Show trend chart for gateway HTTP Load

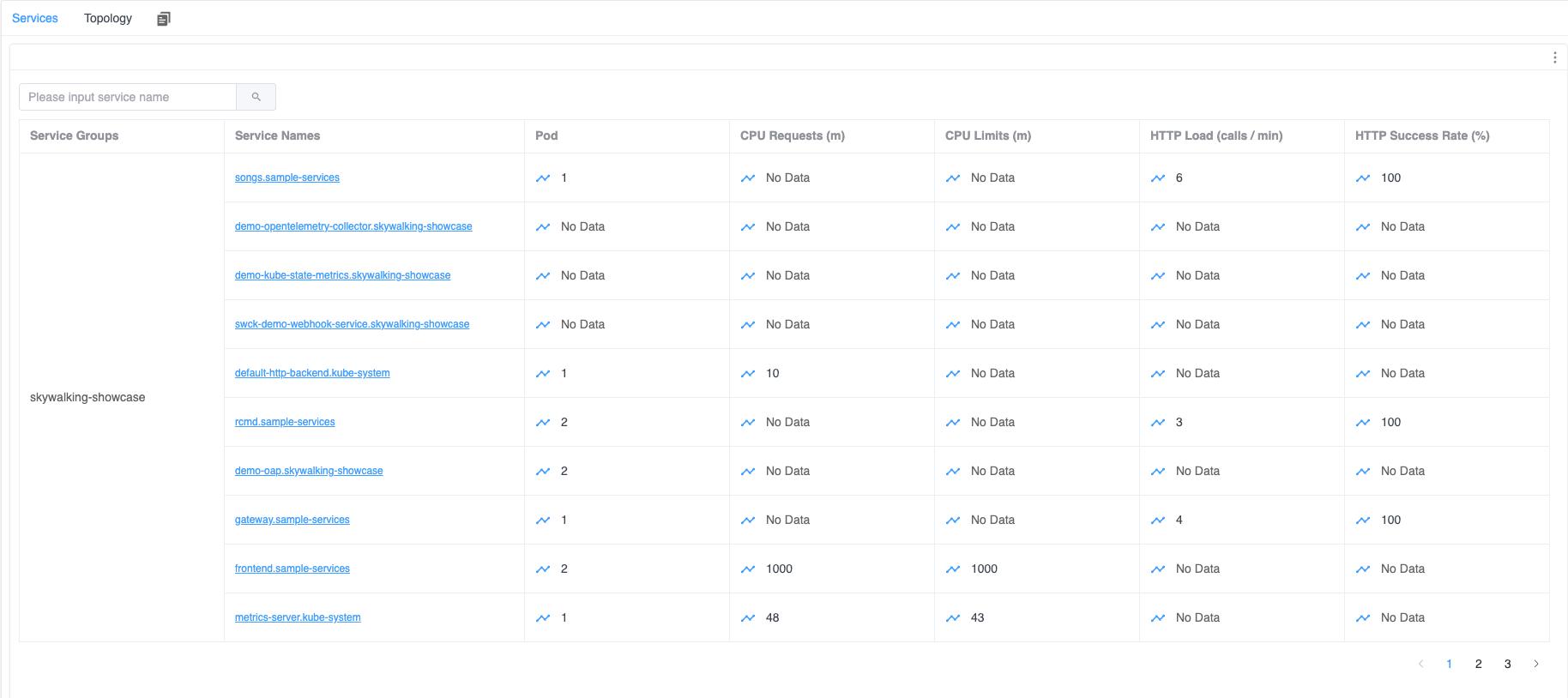[x=1158, y=520]
